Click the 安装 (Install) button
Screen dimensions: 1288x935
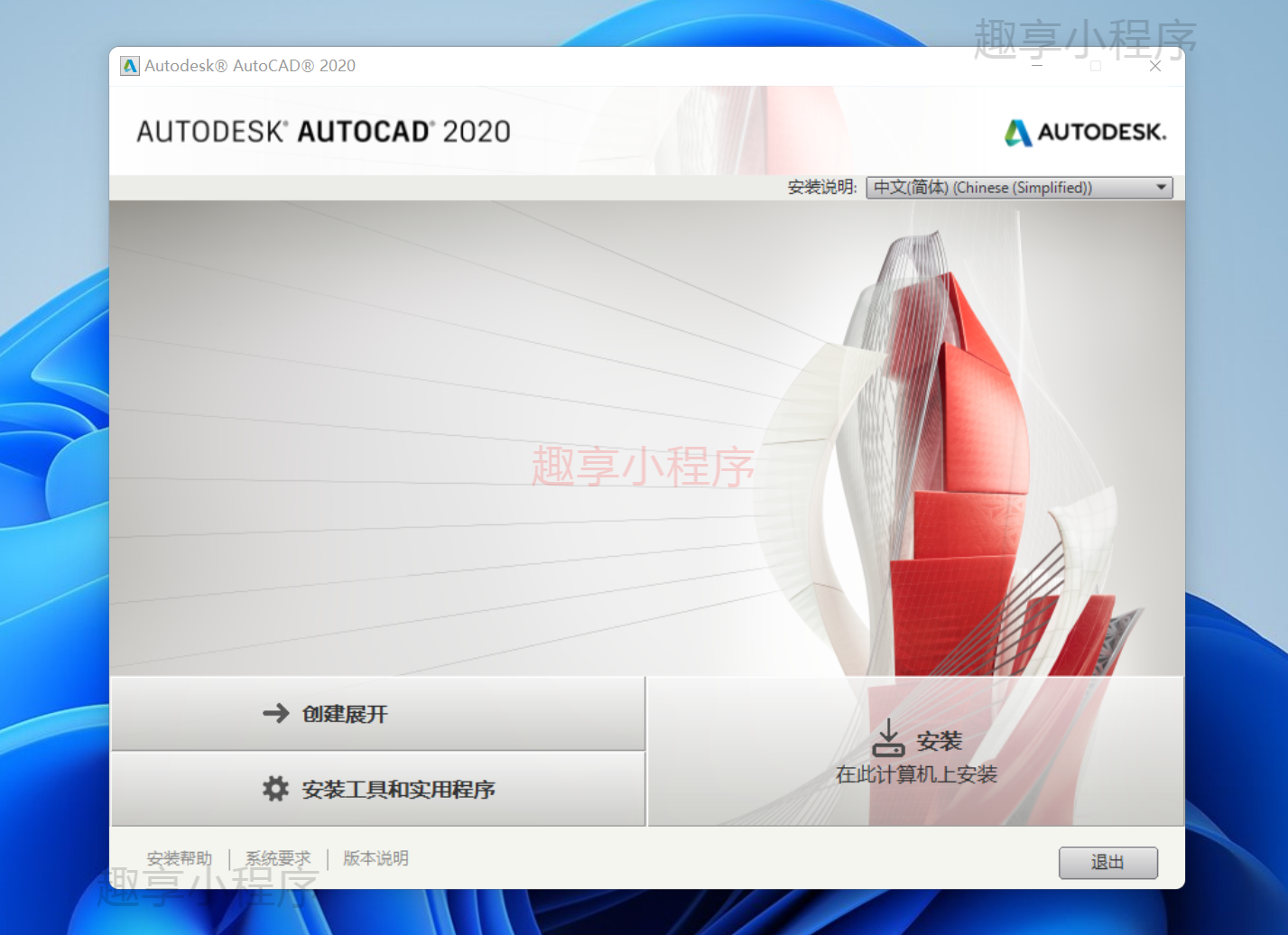pos(915,752)
